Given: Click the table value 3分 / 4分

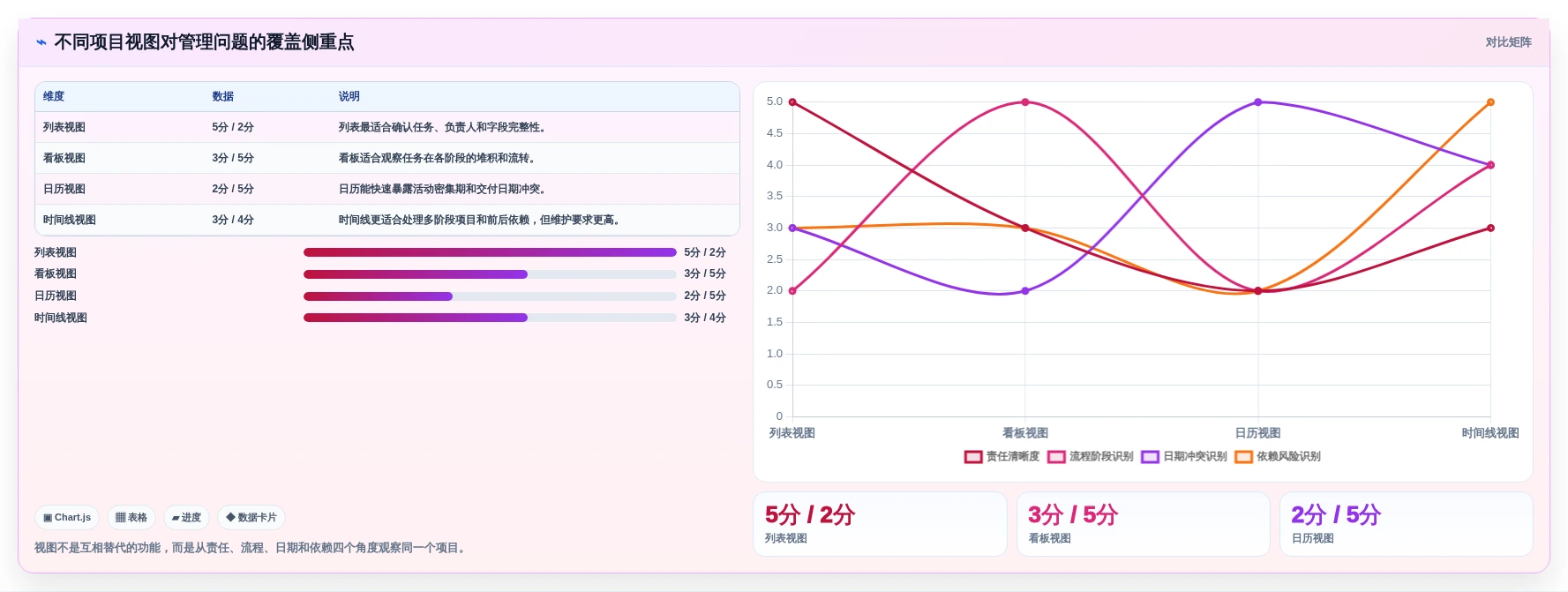Looking at the screenshot, I should pos(233,220).
